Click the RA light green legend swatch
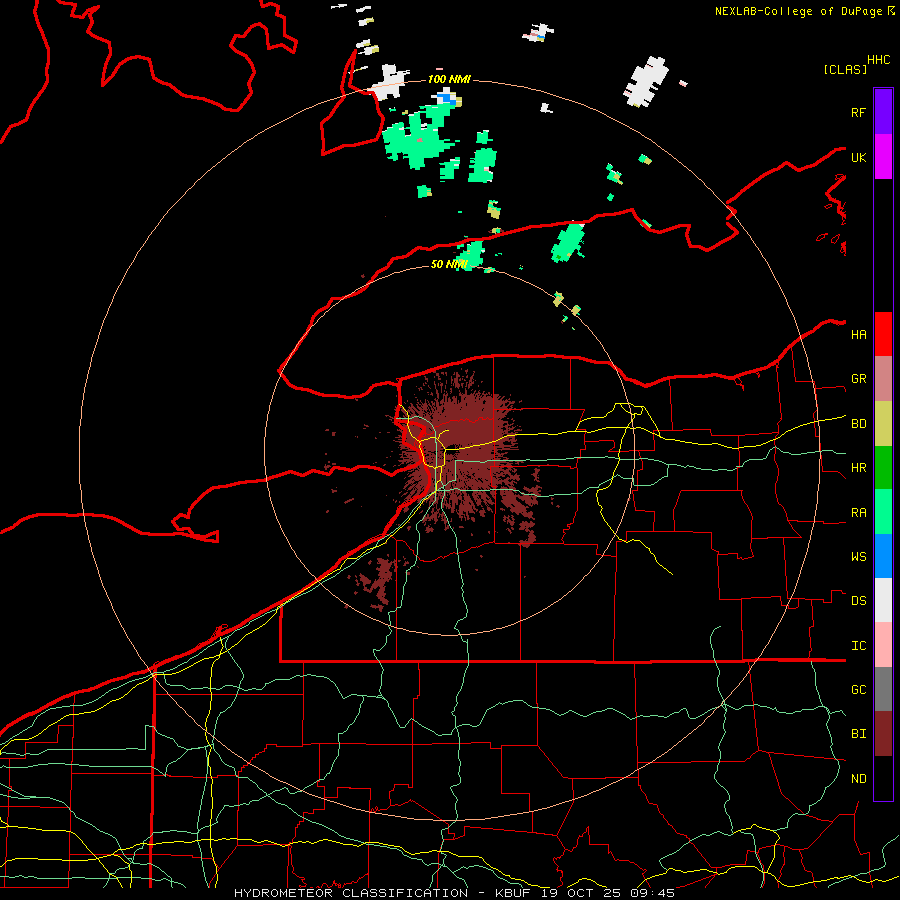 coord(883,512)
